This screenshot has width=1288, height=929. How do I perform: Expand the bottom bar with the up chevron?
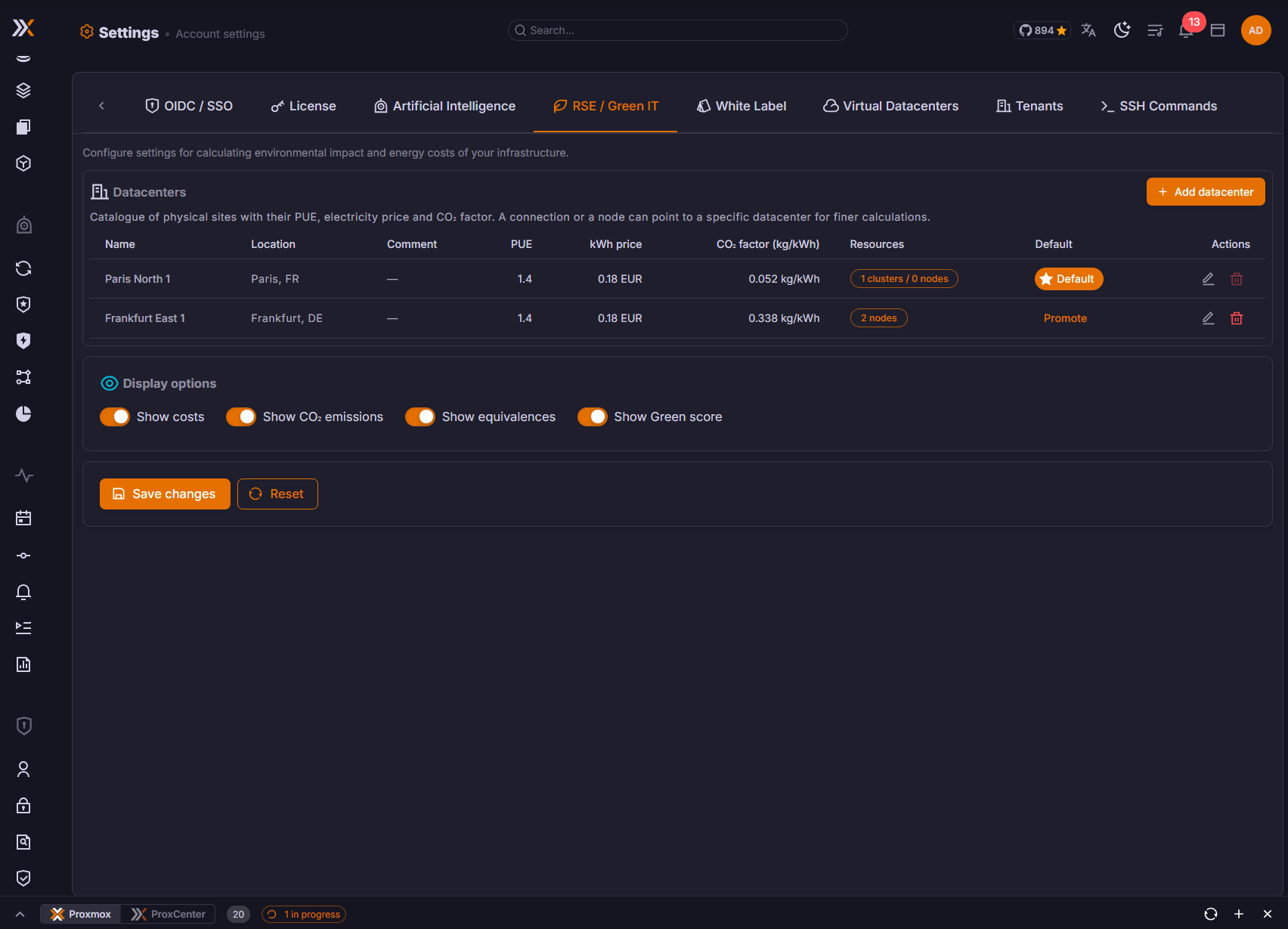(x=20, y=914)
